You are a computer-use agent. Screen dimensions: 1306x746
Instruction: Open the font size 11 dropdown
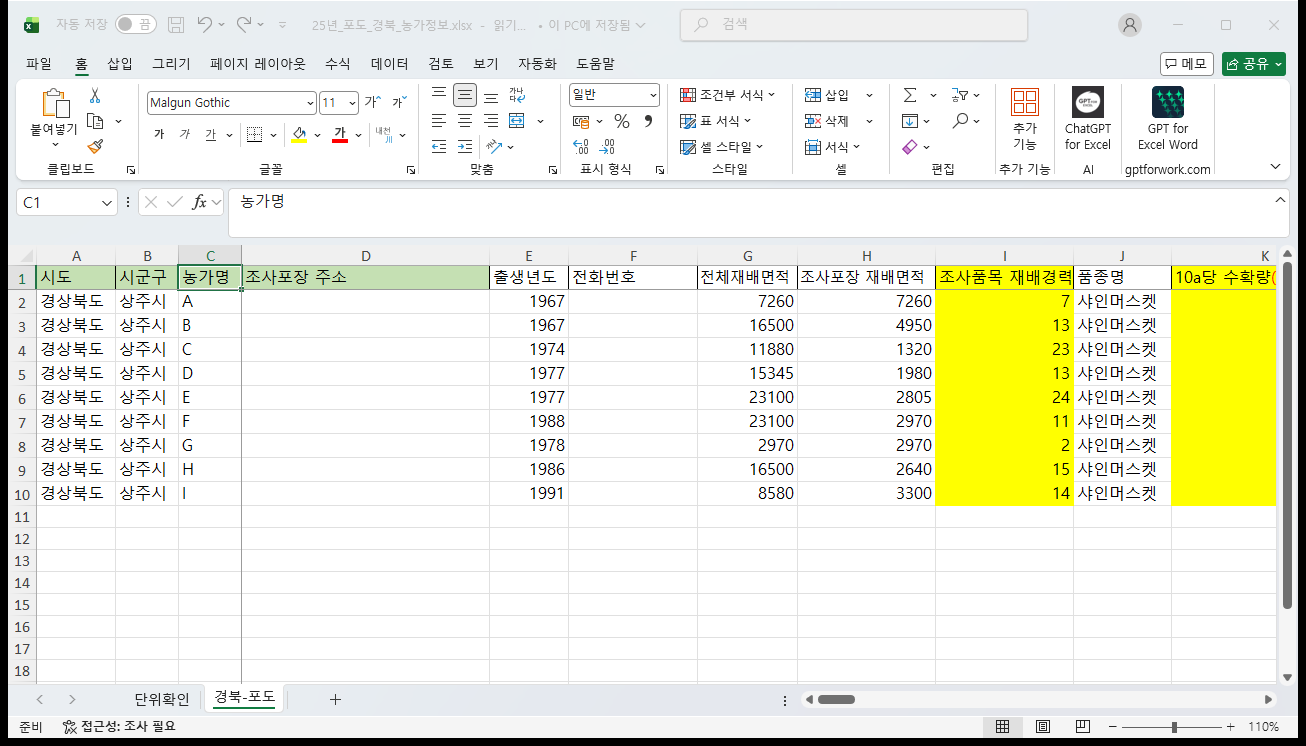tap(352, 103)
